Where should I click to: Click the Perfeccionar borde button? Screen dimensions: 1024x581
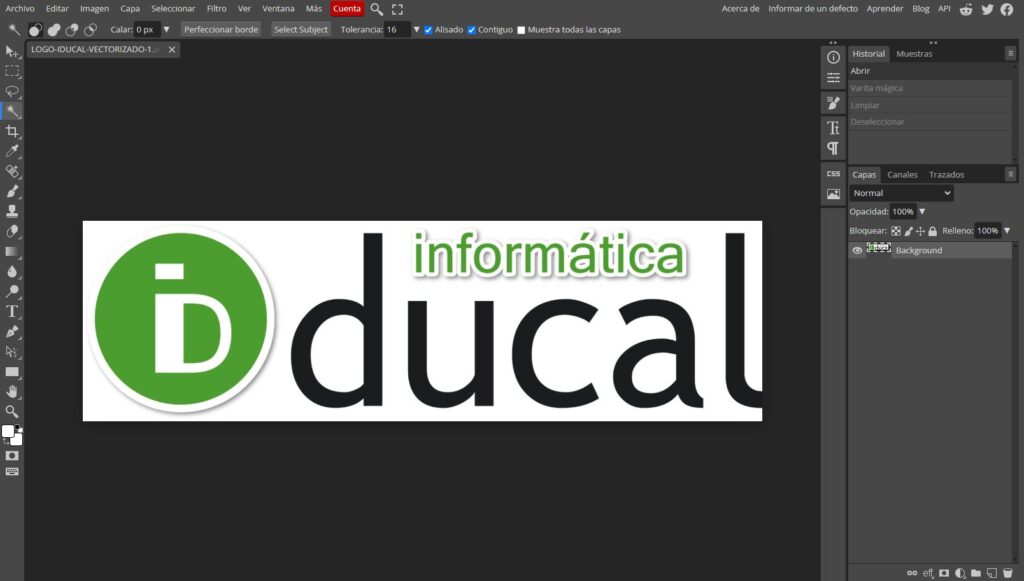(221, 29)
